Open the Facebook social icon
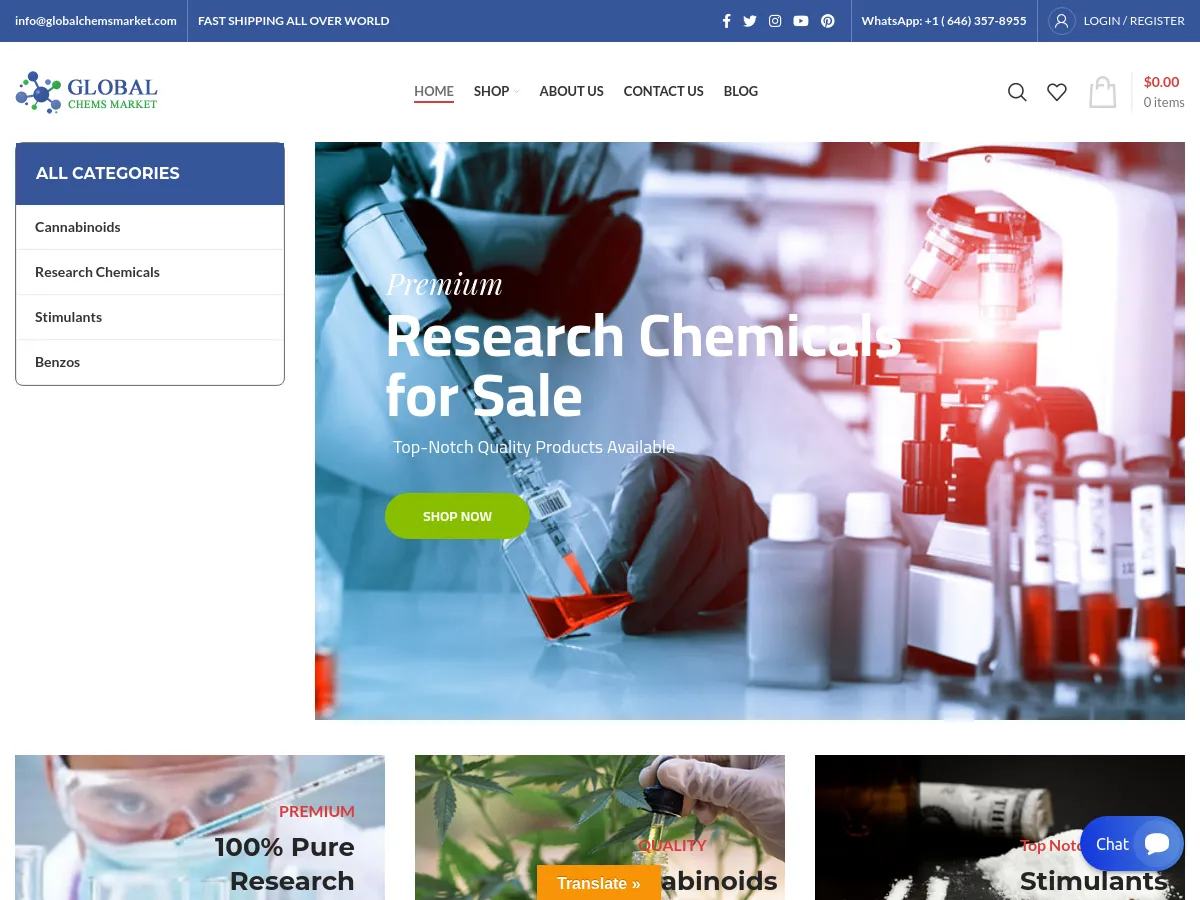The image size is (1200, 900). 726,20
